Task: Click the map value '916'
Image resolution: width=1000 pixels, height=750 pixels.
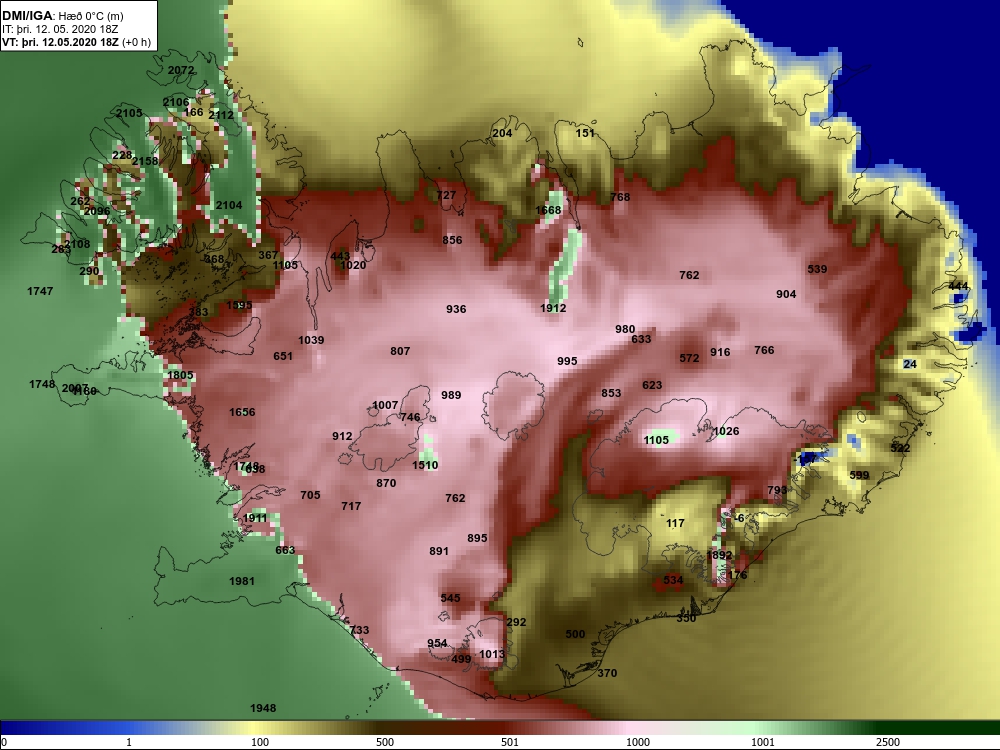Action: coord(720,352)
